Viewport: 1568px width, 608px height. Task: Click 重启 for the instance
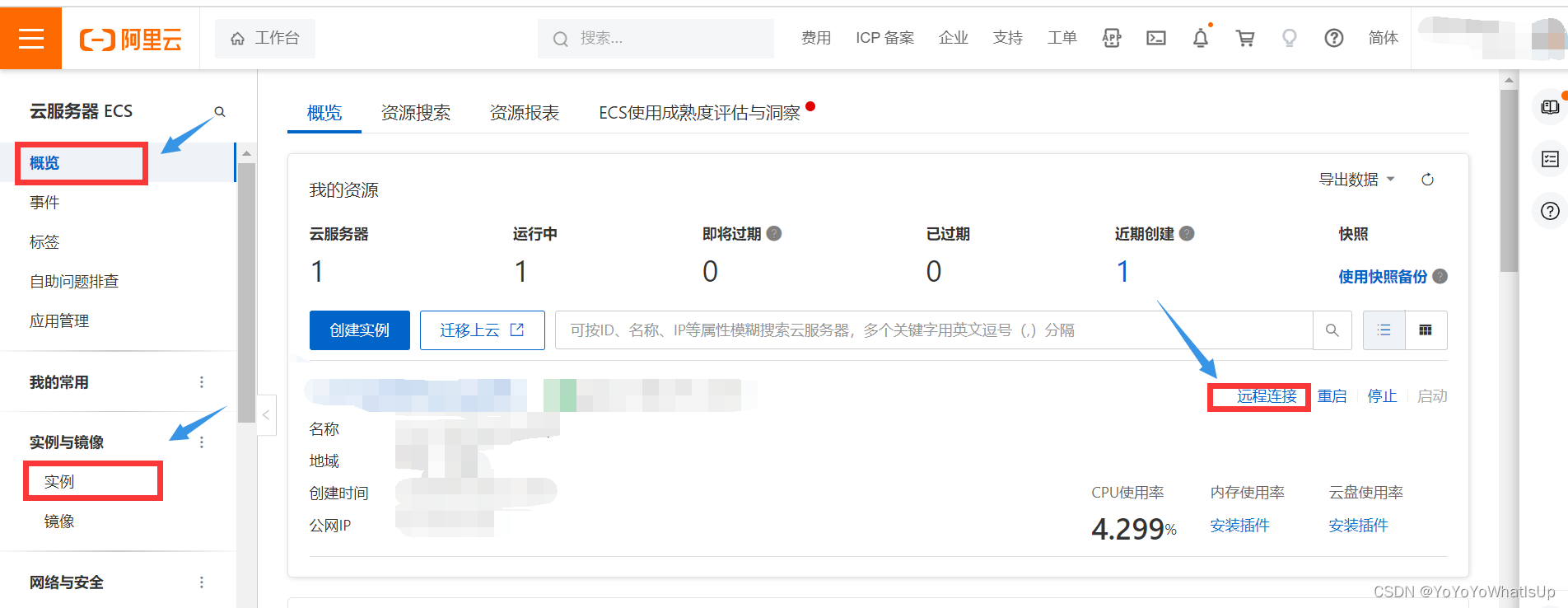click(x=1332, y=396)
